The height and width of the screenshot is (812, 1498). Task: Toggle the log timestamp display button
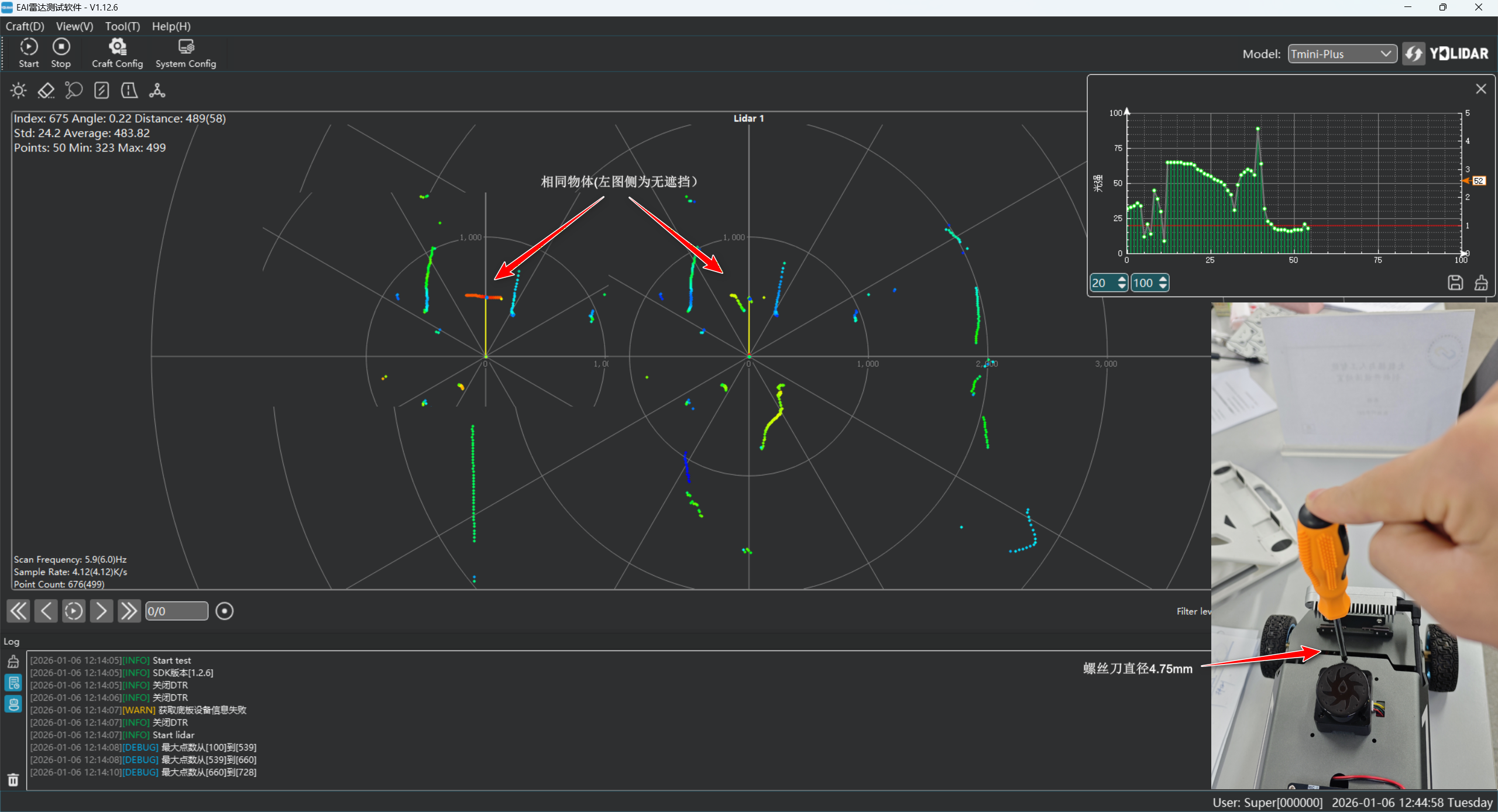coord(13,682)
